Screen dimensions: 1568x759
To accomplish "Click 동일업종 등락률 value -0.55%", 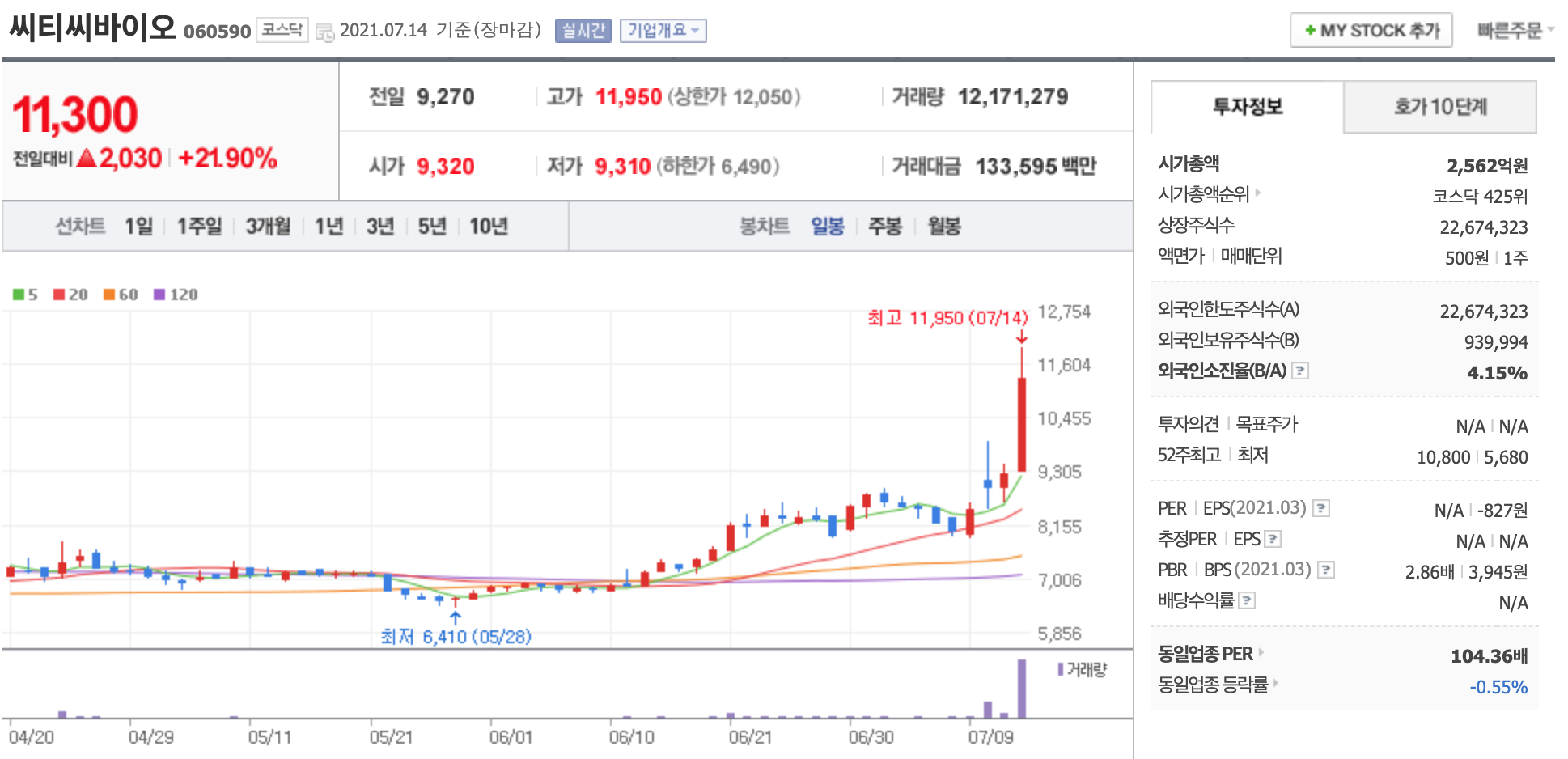I will click(x=1498, y=687).
